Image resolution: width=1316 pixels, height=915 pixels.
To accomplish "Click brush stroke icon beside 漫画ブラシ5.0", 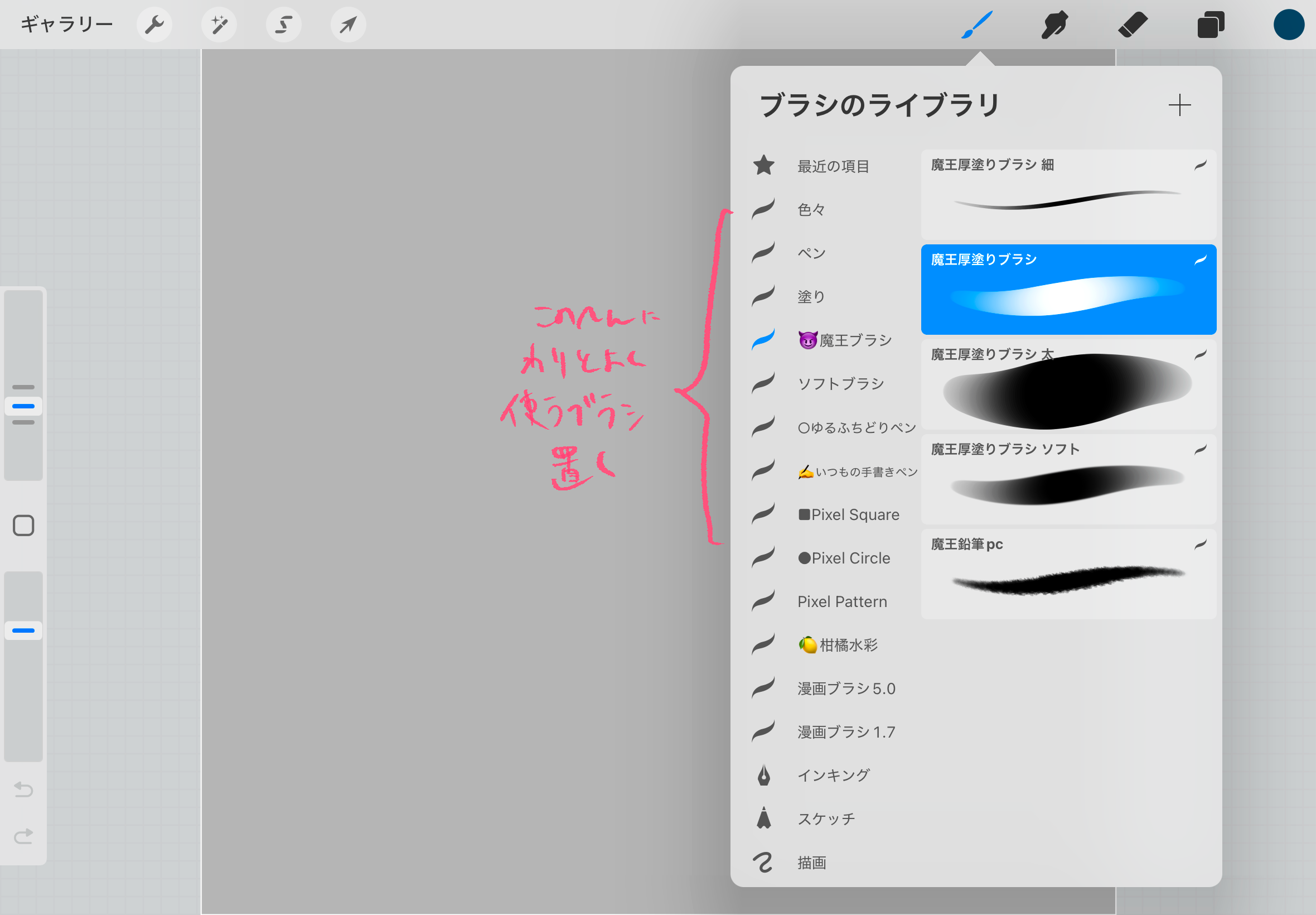I will (x=763, y=688).
